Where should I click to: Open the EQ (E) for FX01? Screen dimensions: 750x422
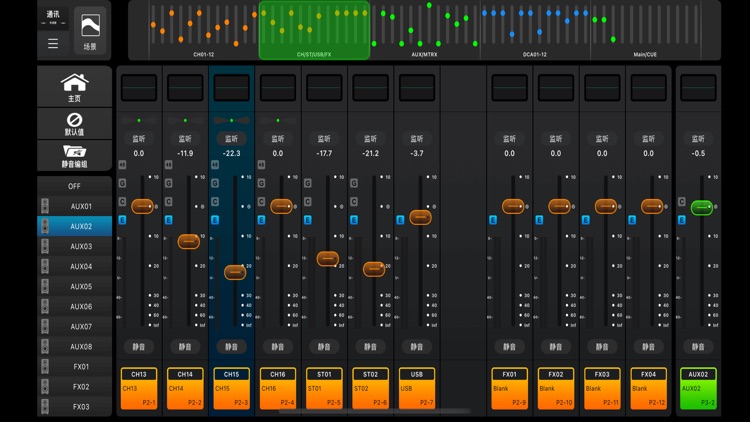pos(493,220)
